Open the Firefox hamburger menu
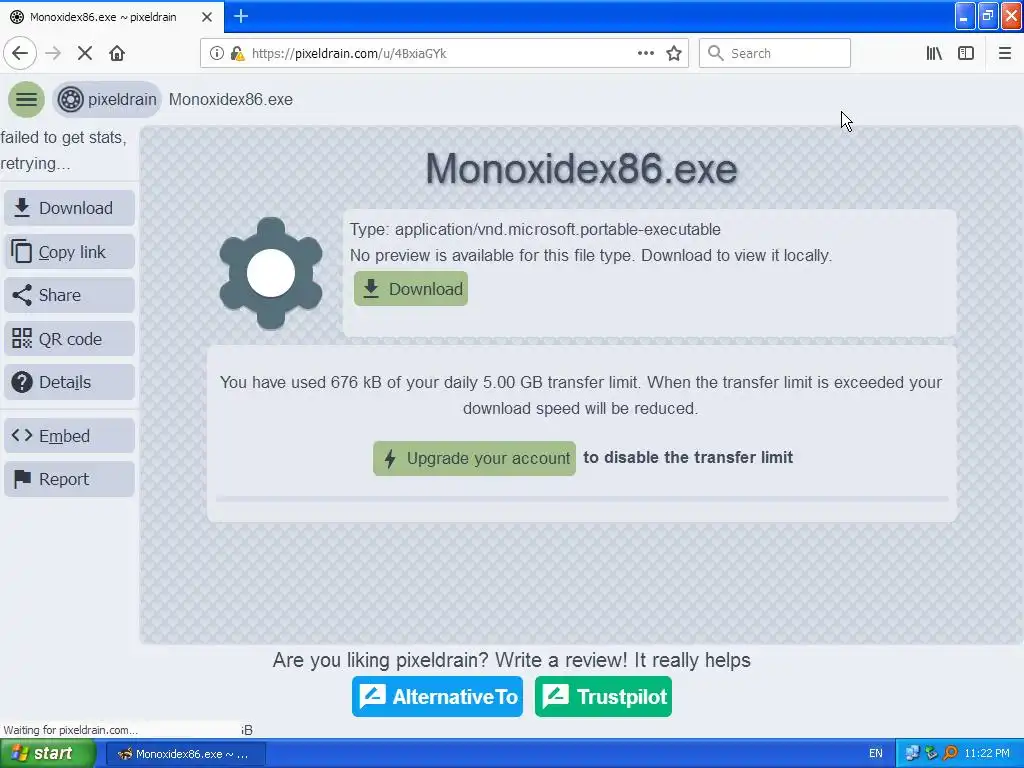The width and height of the screenshot is (1024, 768). [1004, 54]
